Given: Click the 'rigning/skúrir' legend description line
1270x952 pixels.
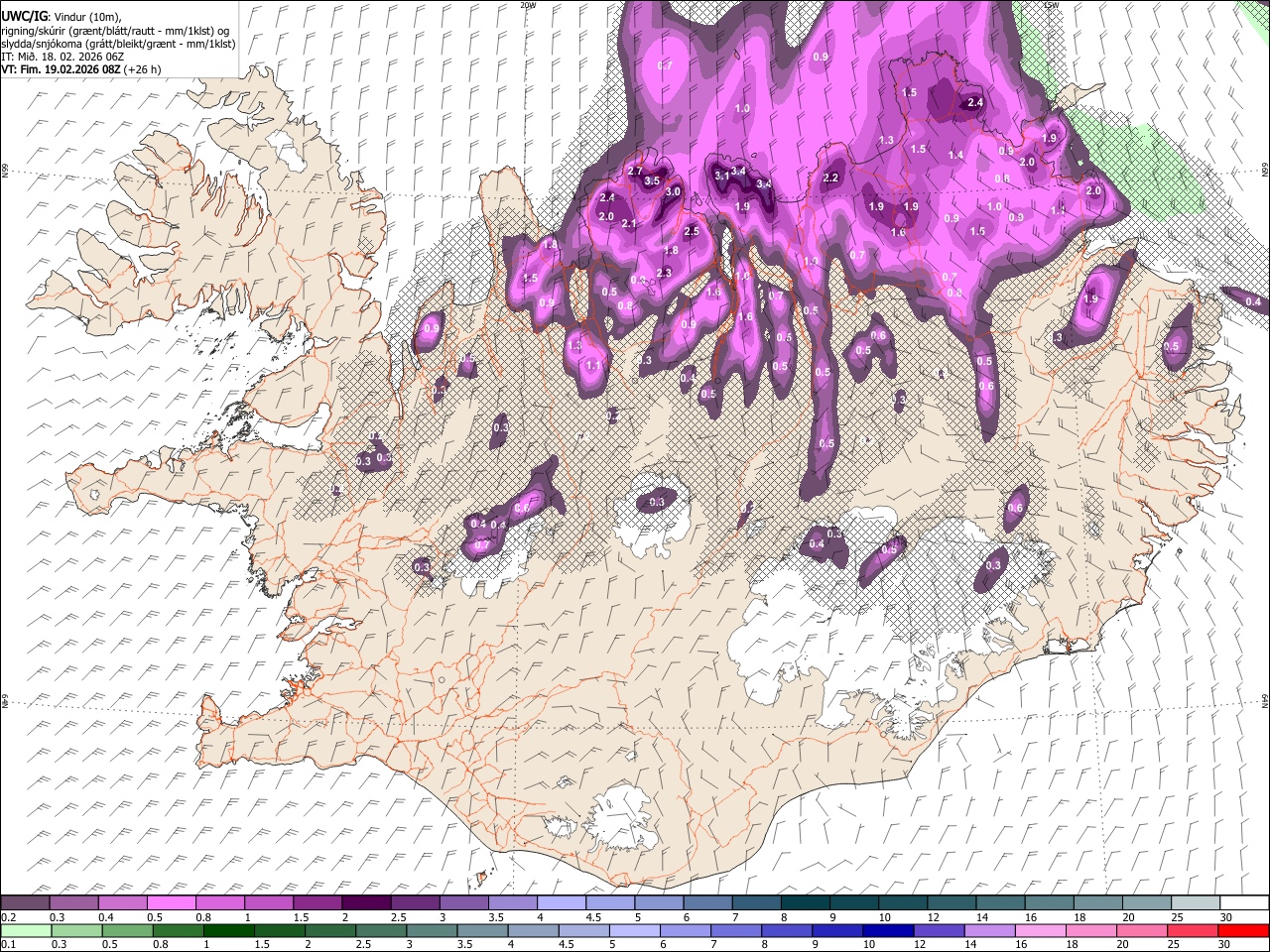Looking at the screenshot, I should point(114,30).
